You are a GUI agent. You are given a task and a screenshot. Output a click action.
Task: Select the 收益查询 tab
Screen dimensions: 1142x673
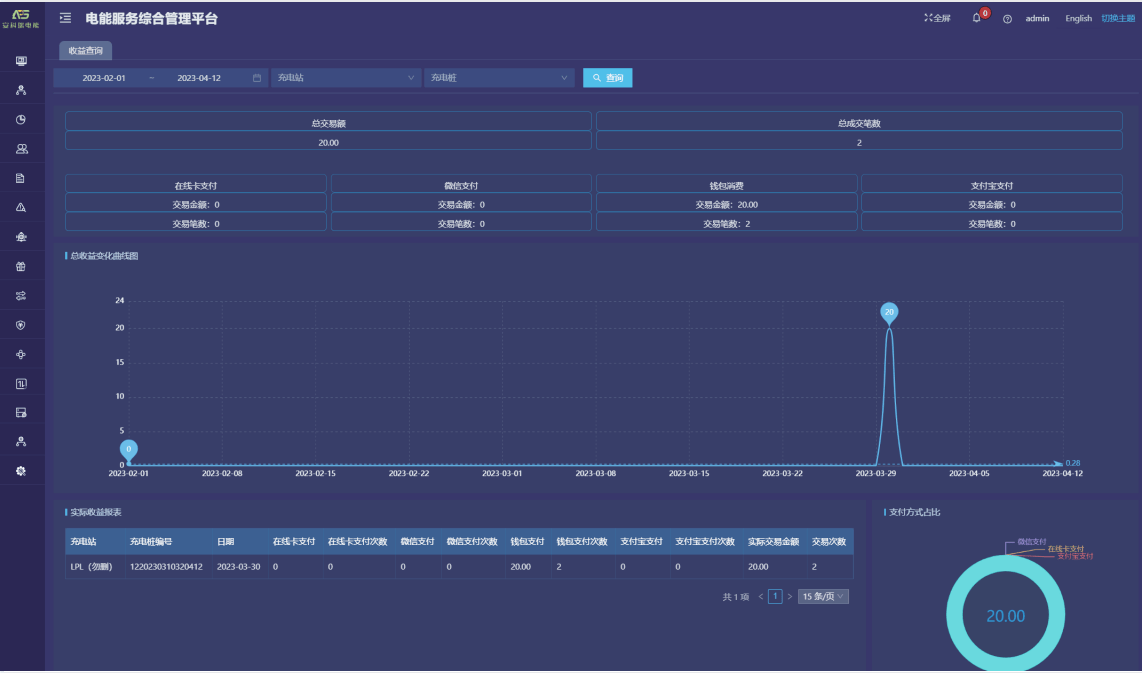click(x=85, y=50)
